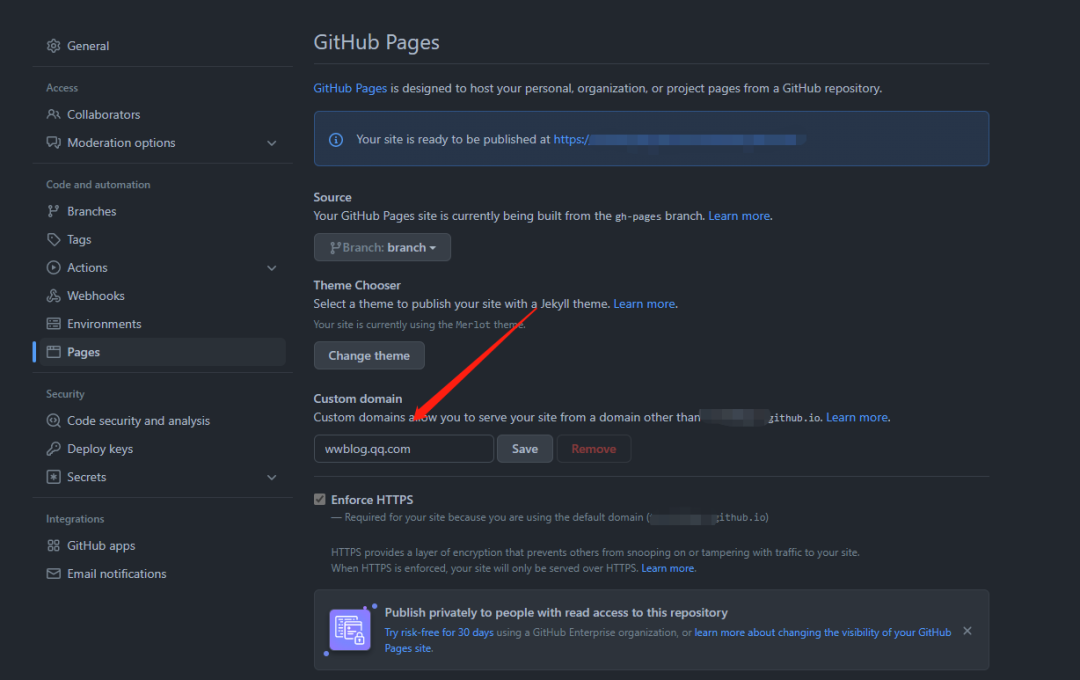The width and height of the screenshot is (1080, 680).
Task: Click the Deploy keys key icon
Action: tap(53, 449)
